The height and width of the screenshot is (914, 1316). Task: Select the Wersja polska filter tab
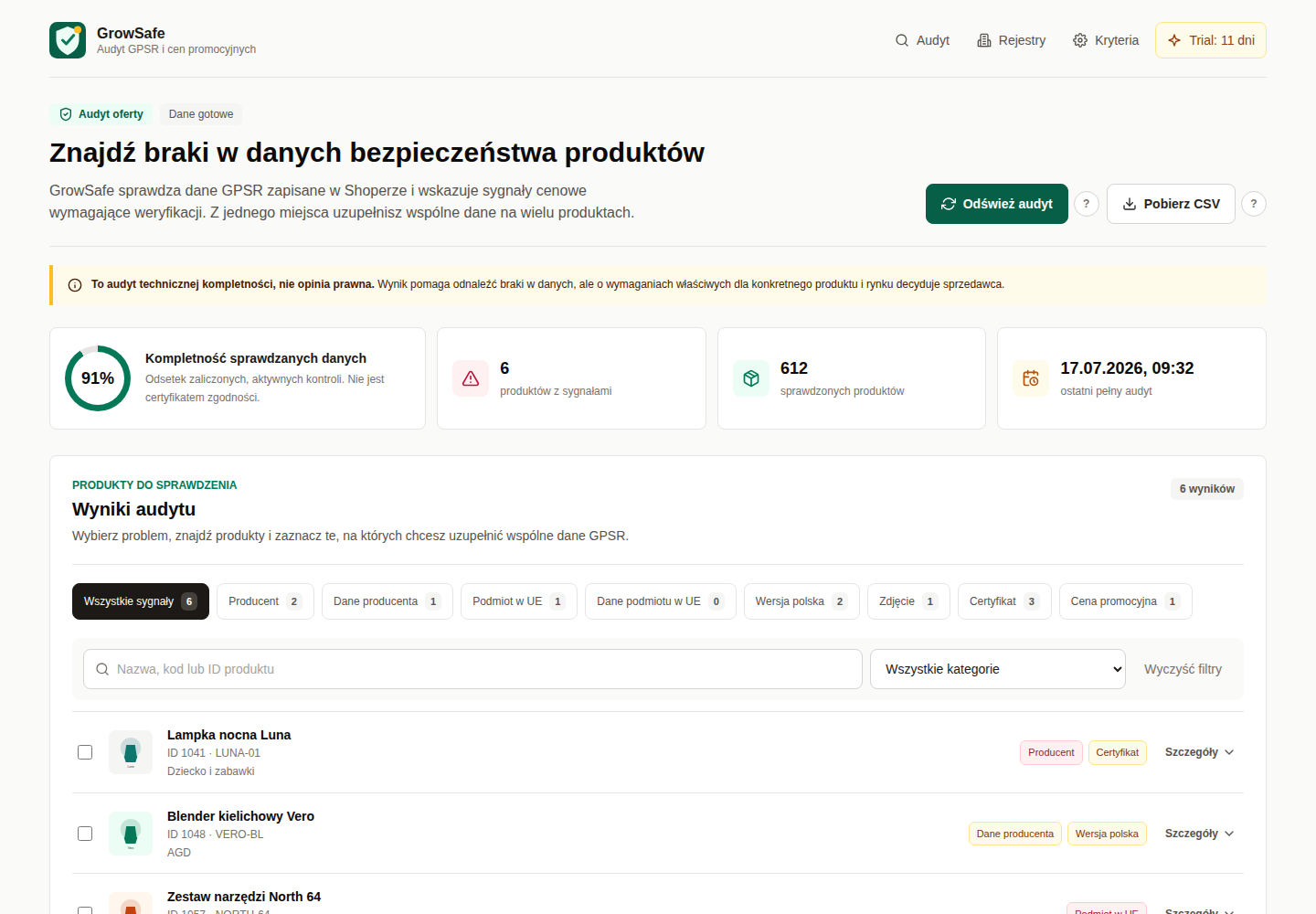[x=801, y=601]
